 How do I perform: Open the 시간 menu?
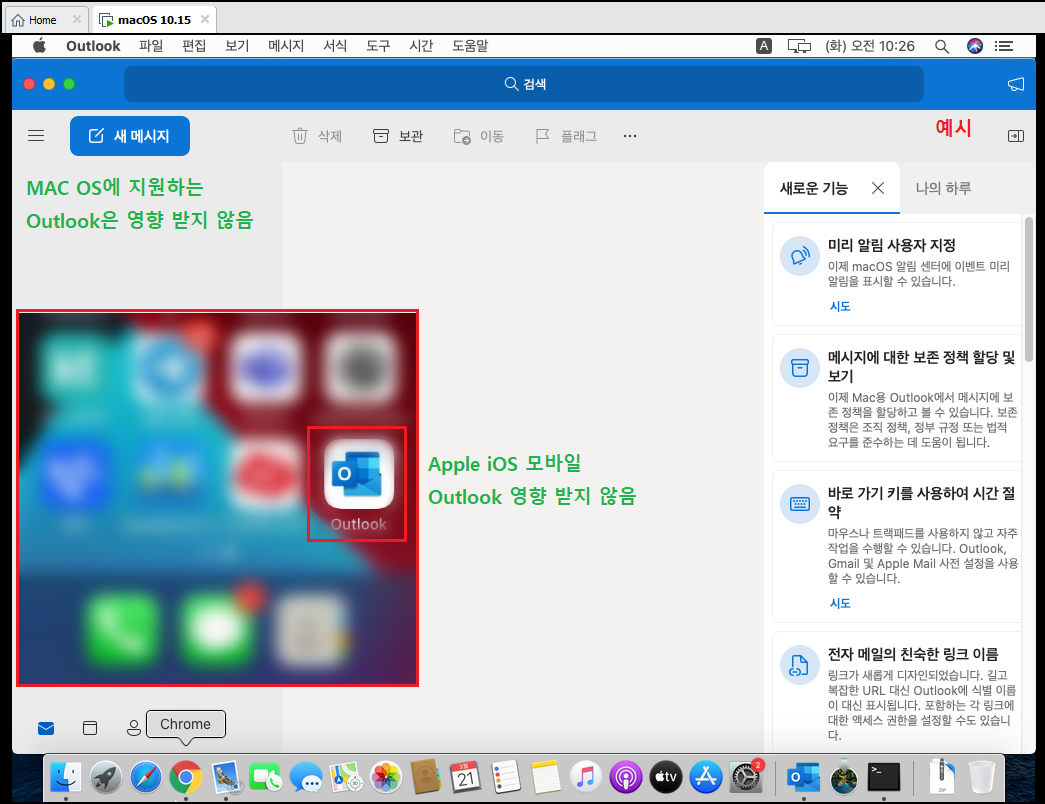click(421, 46)
